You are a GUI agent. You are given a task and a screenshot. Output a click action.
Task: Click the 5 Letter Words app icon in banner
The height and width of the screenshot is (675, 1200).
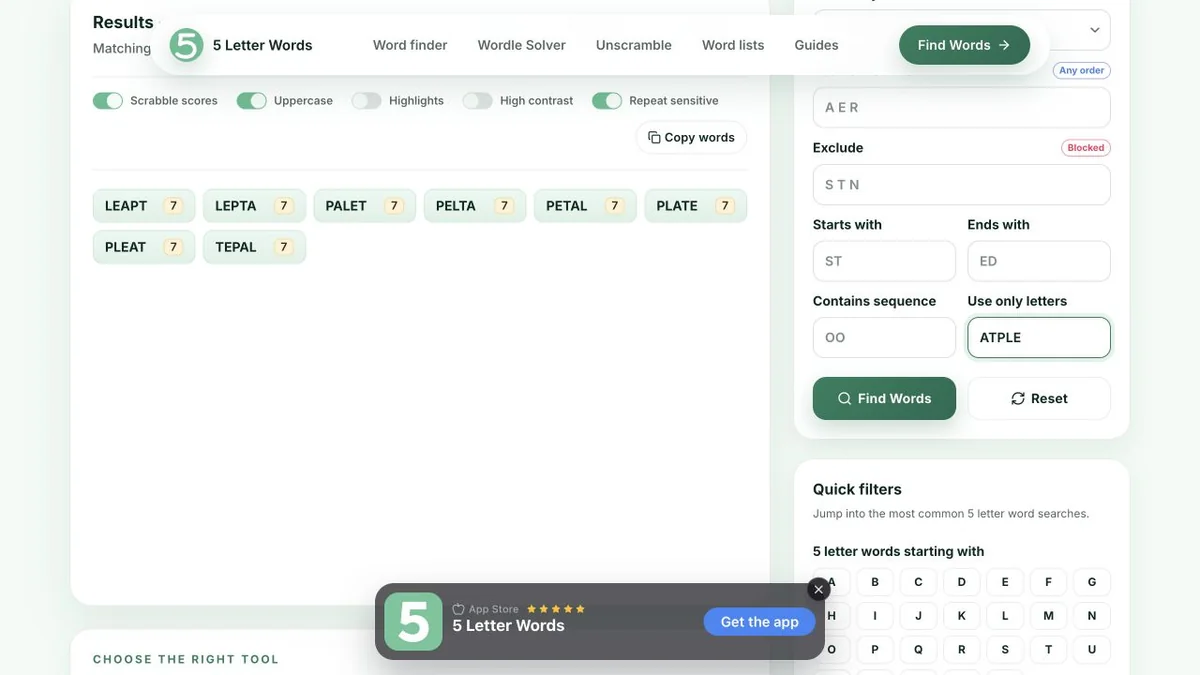(413, 622)
